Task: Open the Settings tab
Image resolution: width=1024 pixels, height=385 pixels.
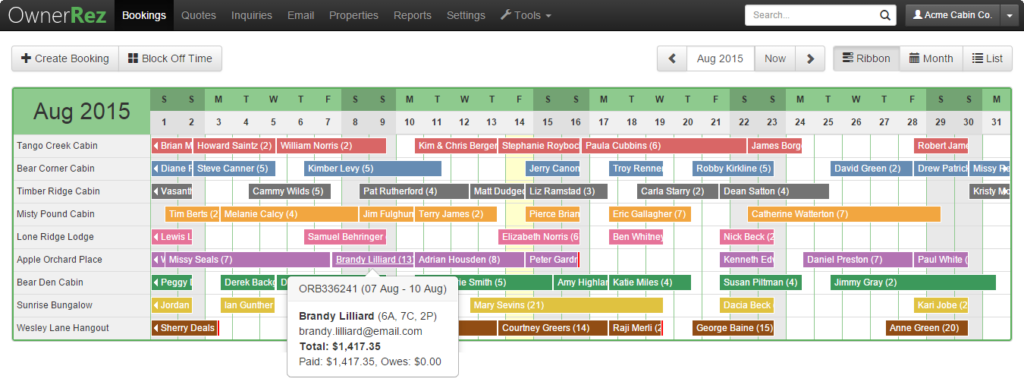Action: click(466, 15)
